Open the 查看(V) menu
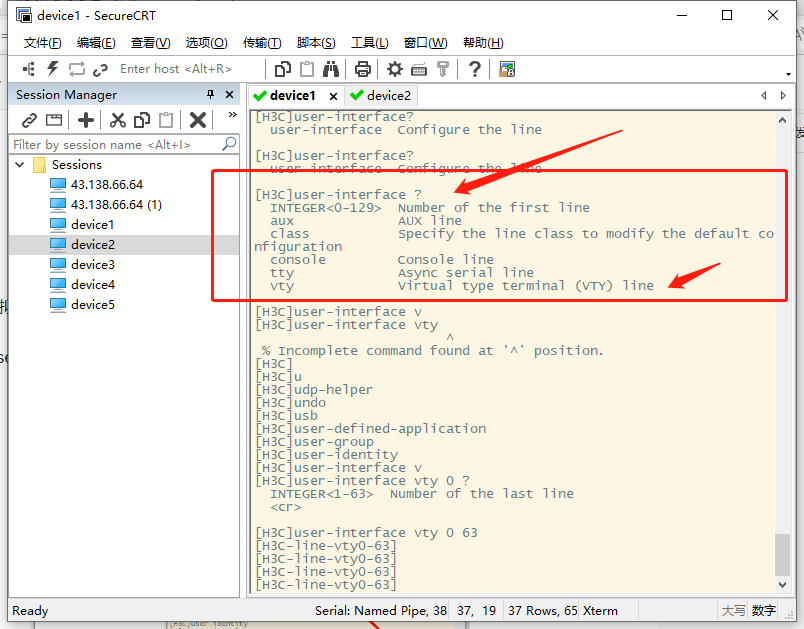This screenshot has width=804, height=629. pos(151,43)
